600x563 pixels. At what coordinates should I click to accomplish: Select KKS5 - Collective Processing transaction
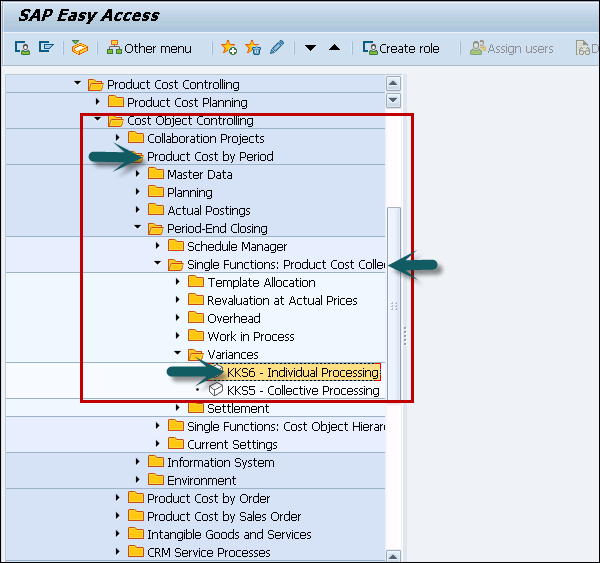(x=302, y=390)
